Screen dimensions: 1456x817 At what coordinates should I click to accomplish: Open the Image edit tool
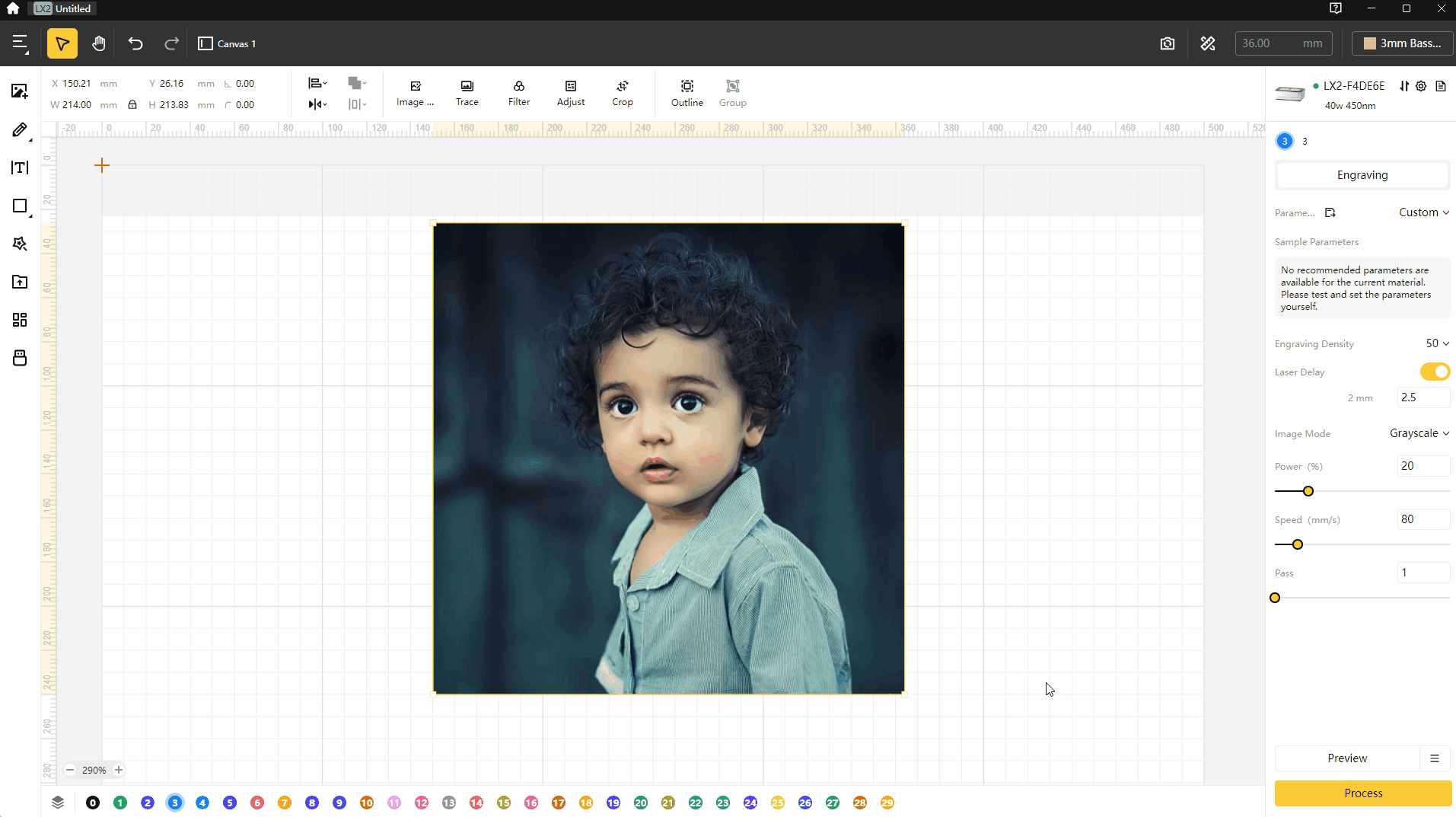pyautogui.click(x=416, y=93)
